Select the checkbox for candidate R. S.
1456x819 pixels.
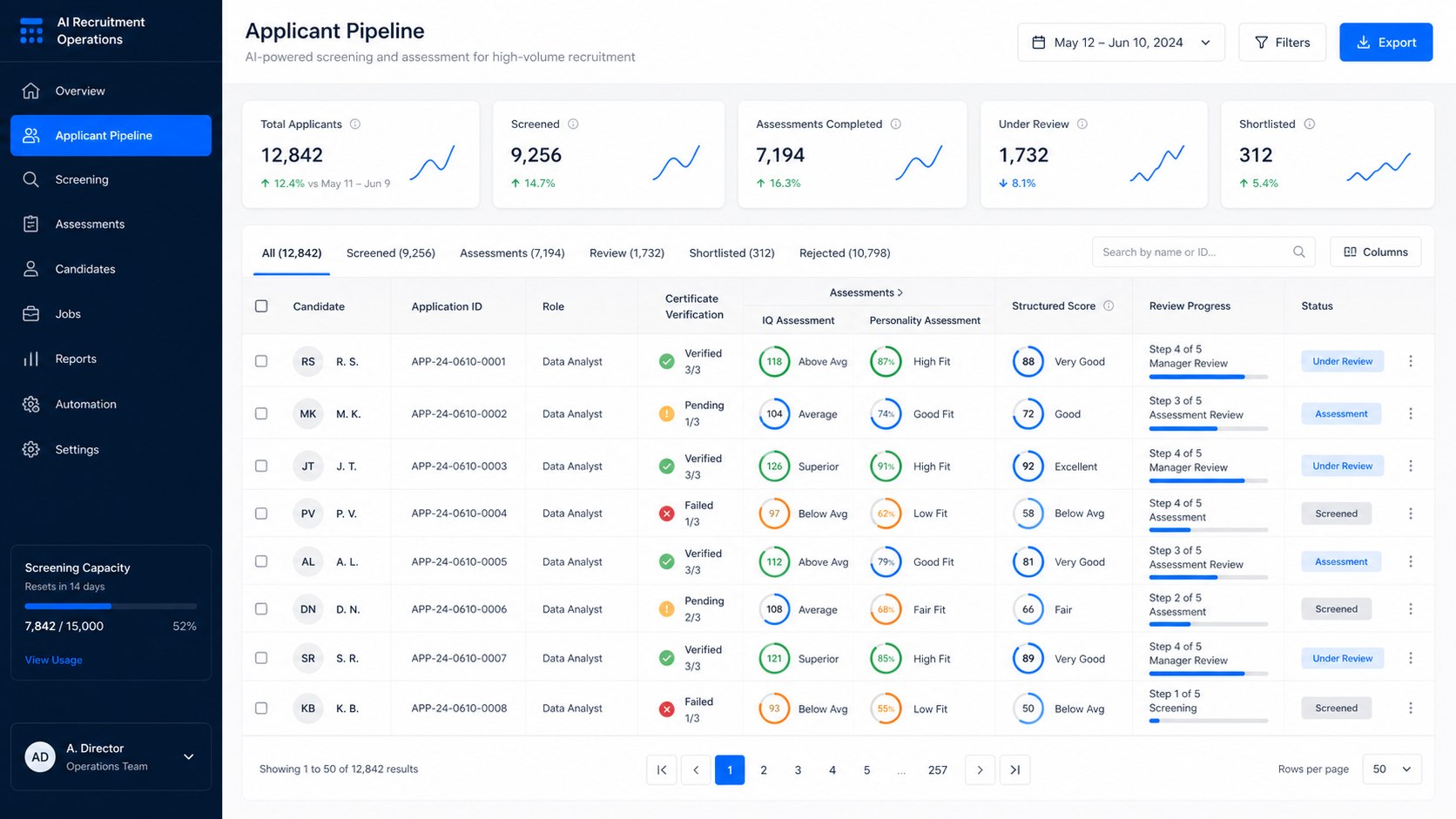(261, 361)
